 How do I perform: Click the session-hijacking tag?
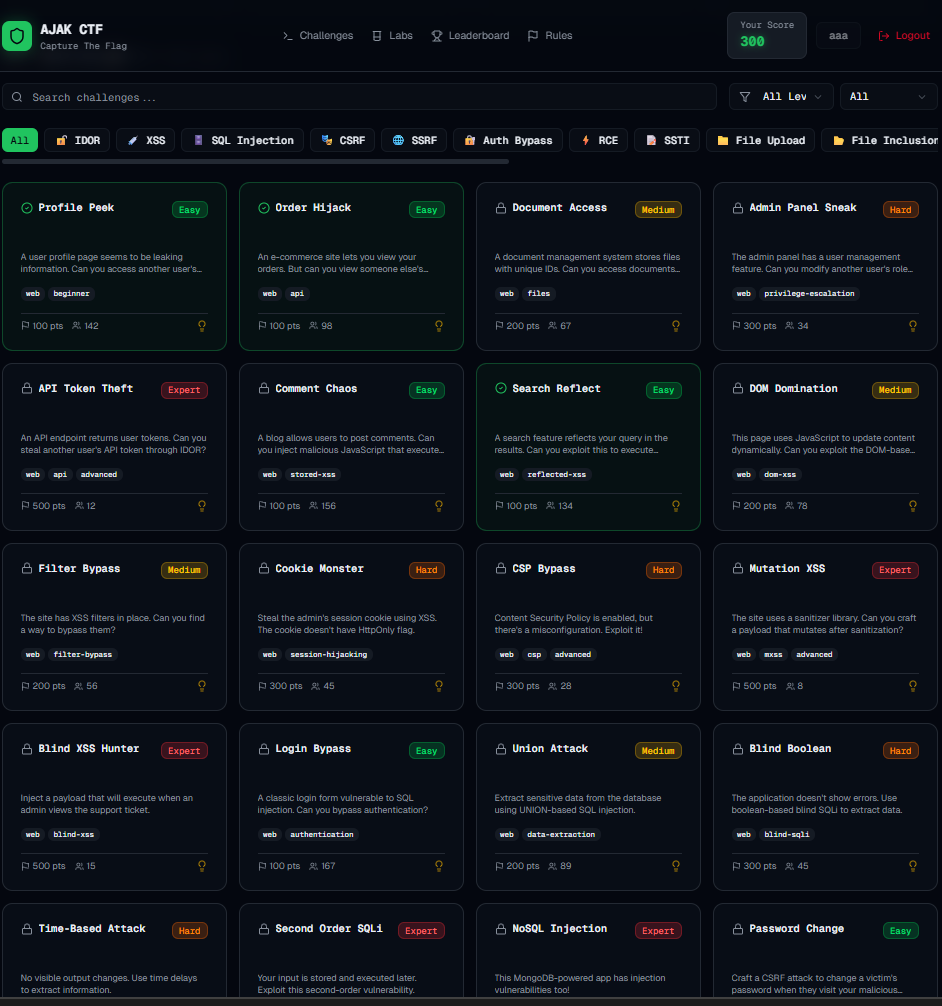(329, 654)
